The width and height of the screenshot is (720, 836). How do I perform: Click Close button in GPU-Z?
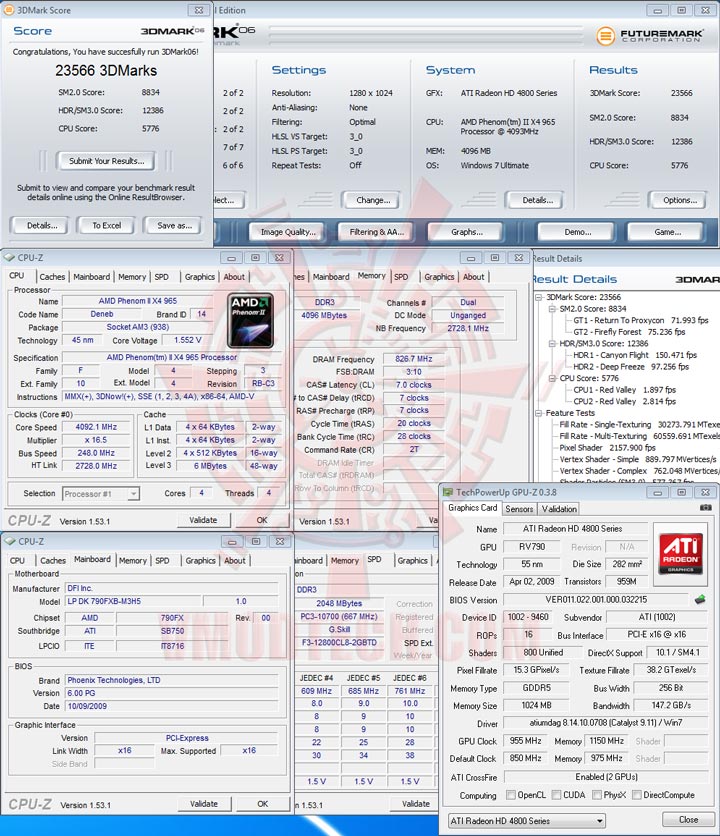pyautogui.click(x=688, y=819)
